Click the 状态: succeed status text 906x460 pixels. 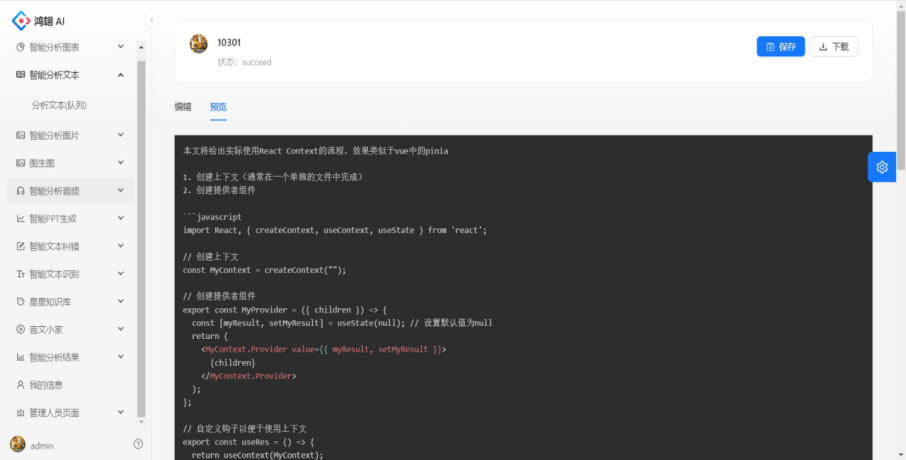pyautogui.click(x=244, y=62)
